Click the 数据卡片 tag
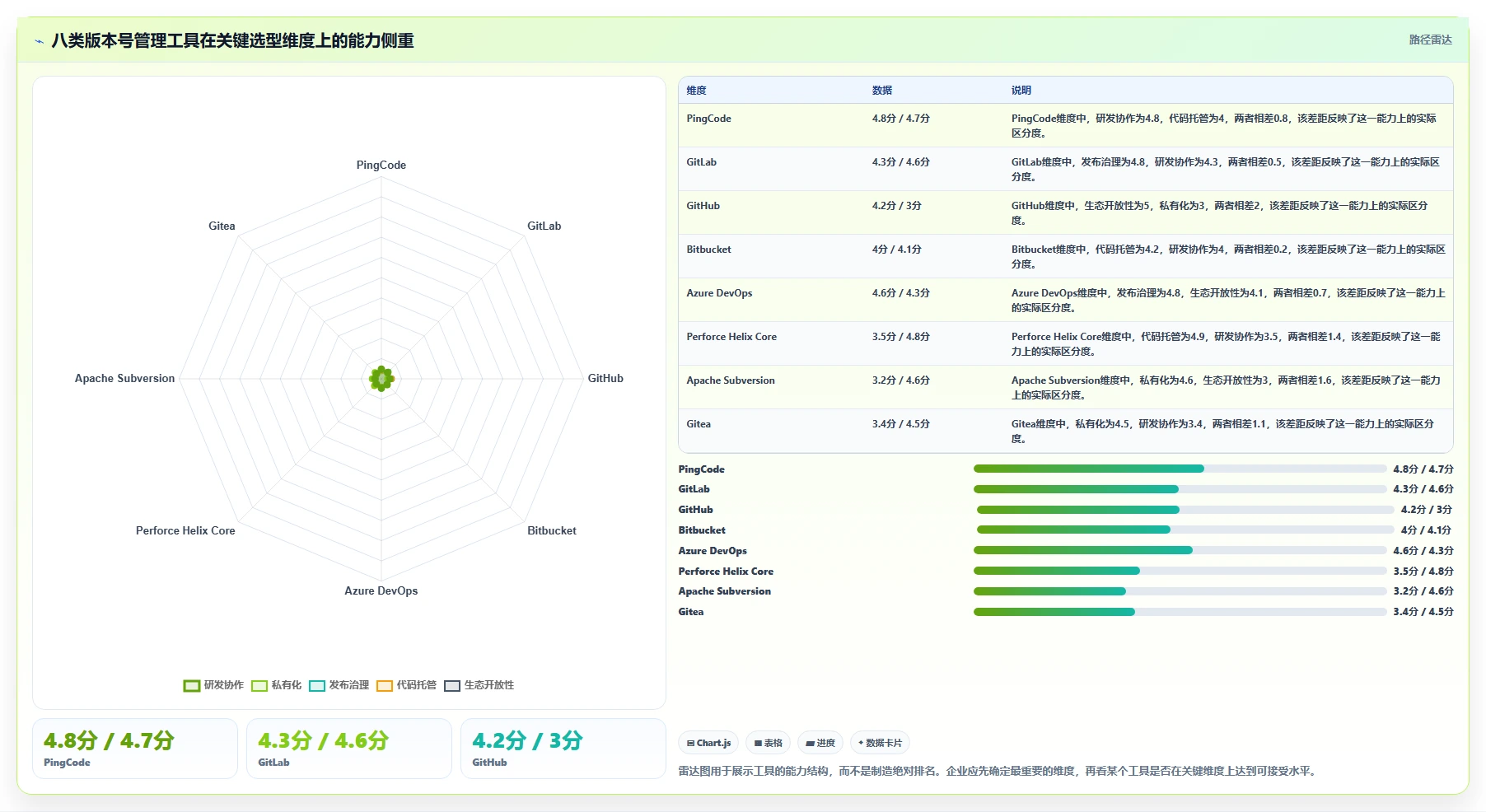Image resolution: width=1486 pixels, height=812 pixels. point(880,743)
